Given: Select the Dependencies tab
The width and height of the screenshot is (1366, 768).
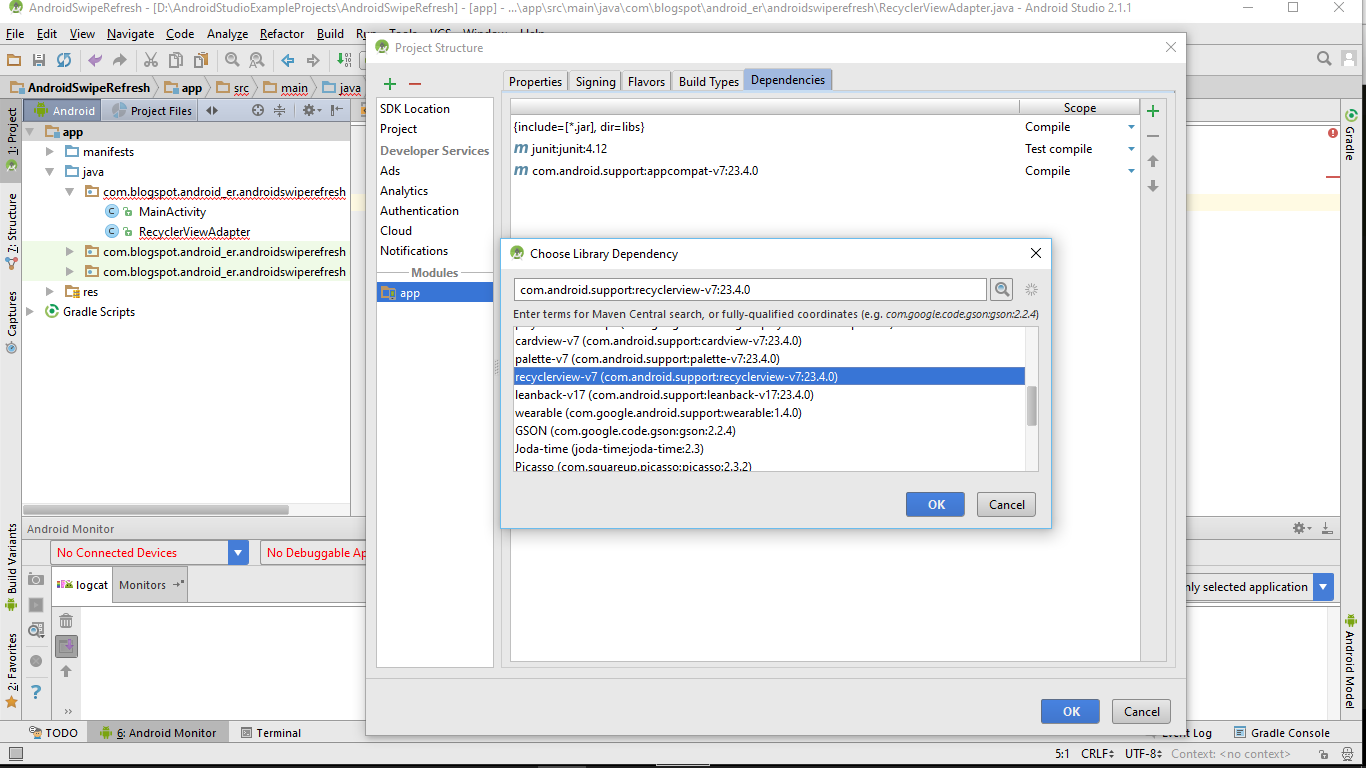Looking at the screenshot, I should tap(788, 80).
